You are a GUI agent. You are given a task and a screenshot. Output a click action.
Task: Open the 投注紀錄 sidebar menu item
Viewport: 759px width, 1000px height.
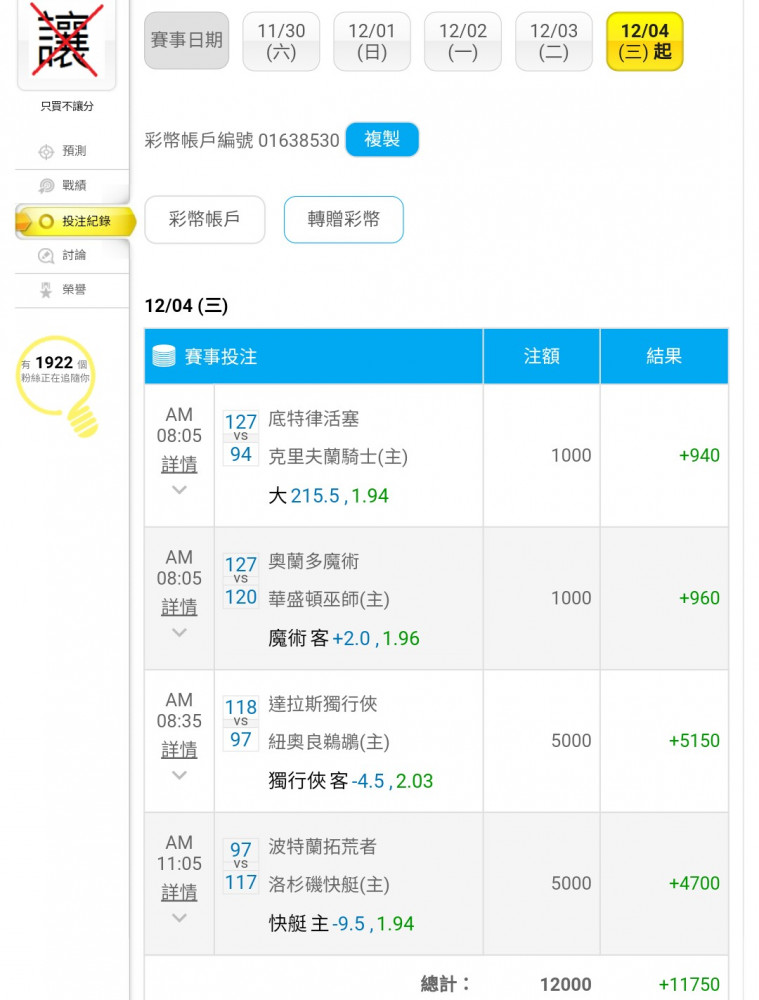[x=75, y=221]
